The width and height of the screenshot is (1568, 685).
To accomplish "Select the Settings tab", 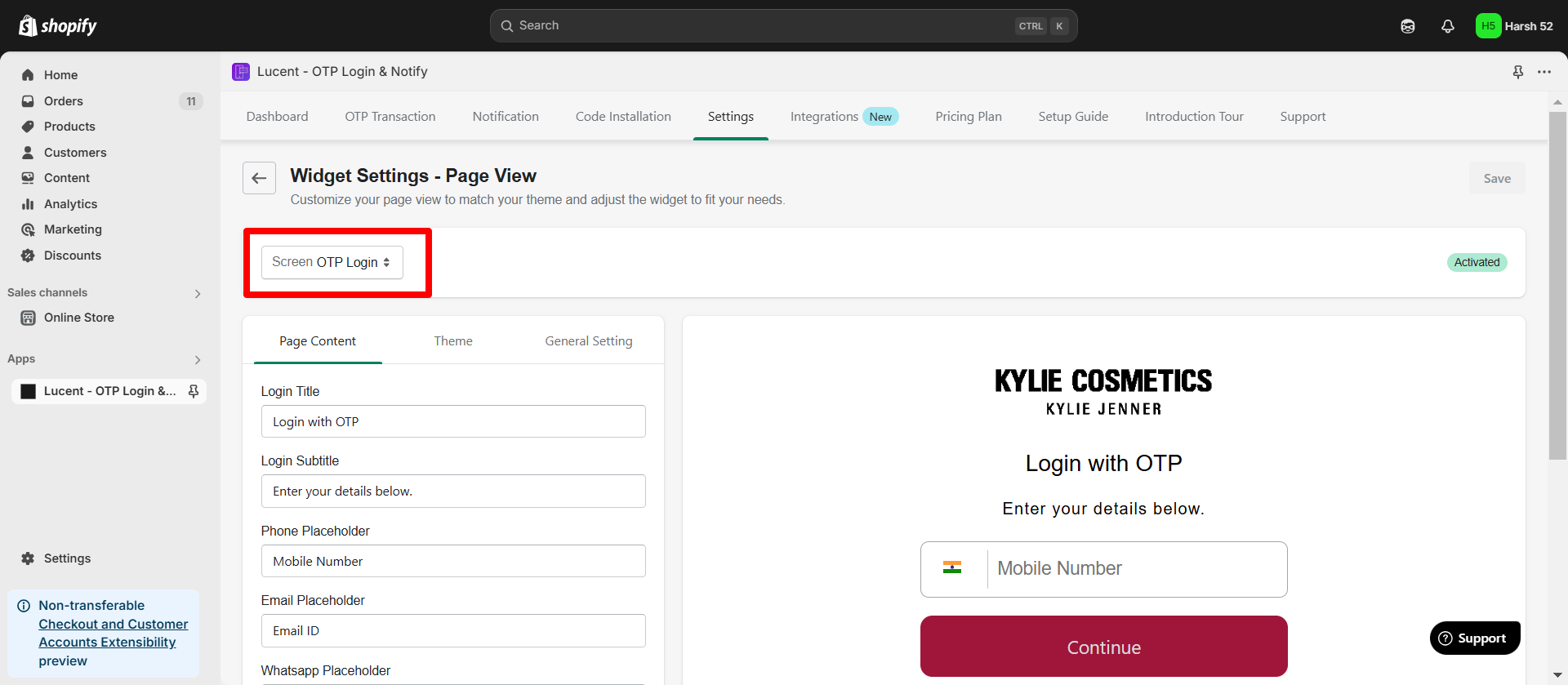I will tap(731, 117).
